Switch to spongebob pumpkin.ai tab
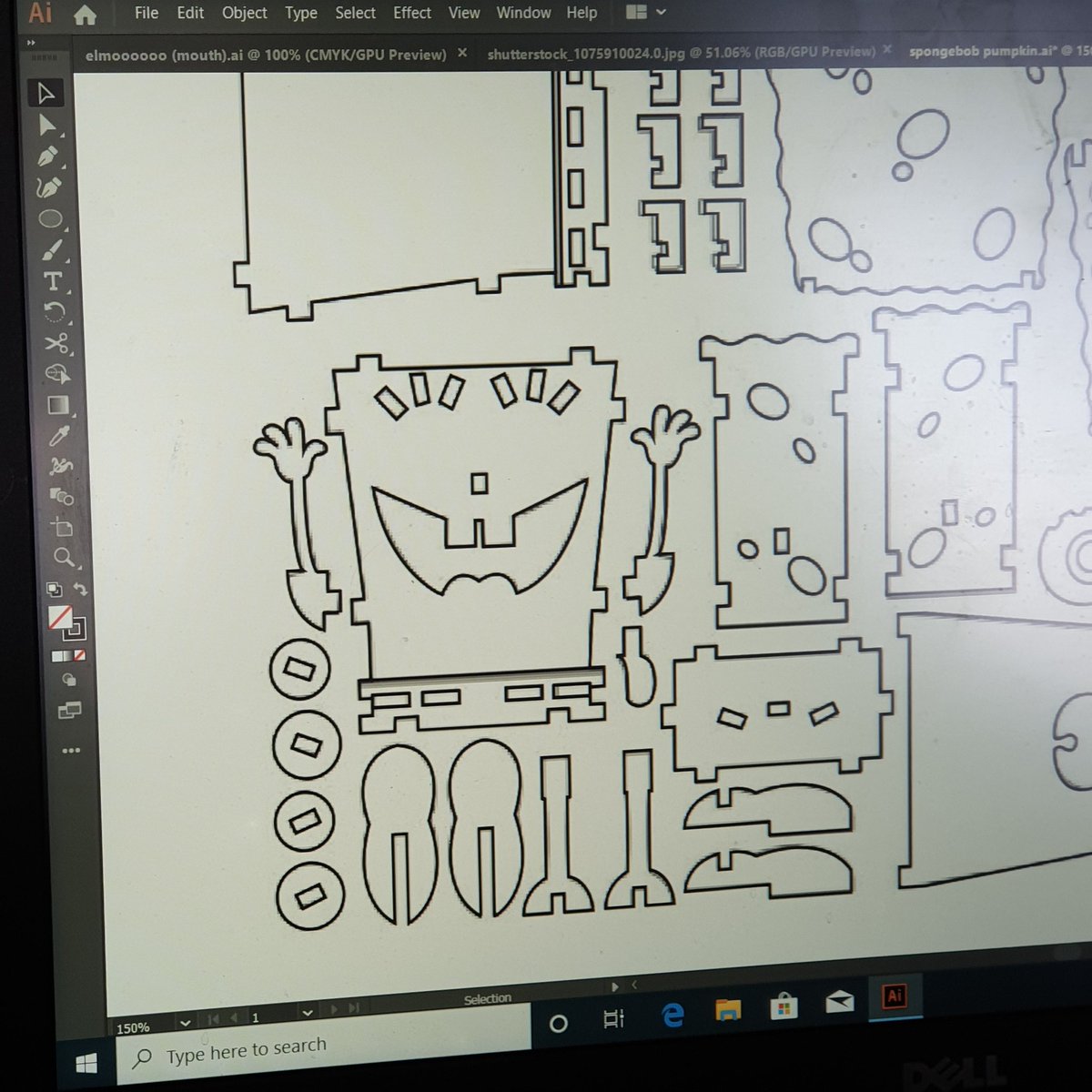The height and width of the screenshot is (1092, 1092). click(1000, 51)
